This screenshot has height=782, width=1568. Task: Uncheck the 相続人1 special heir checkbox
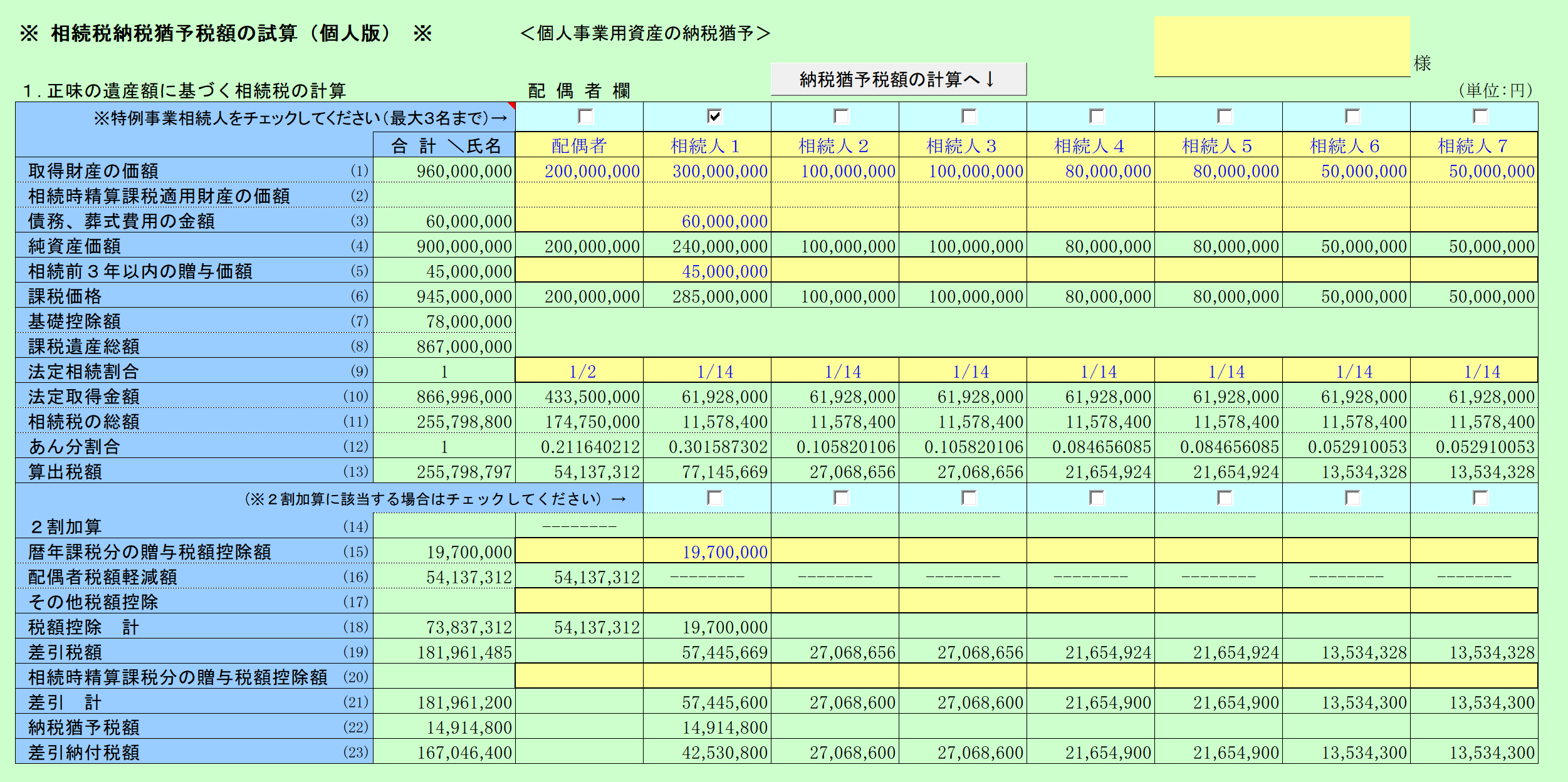[714, 117]
